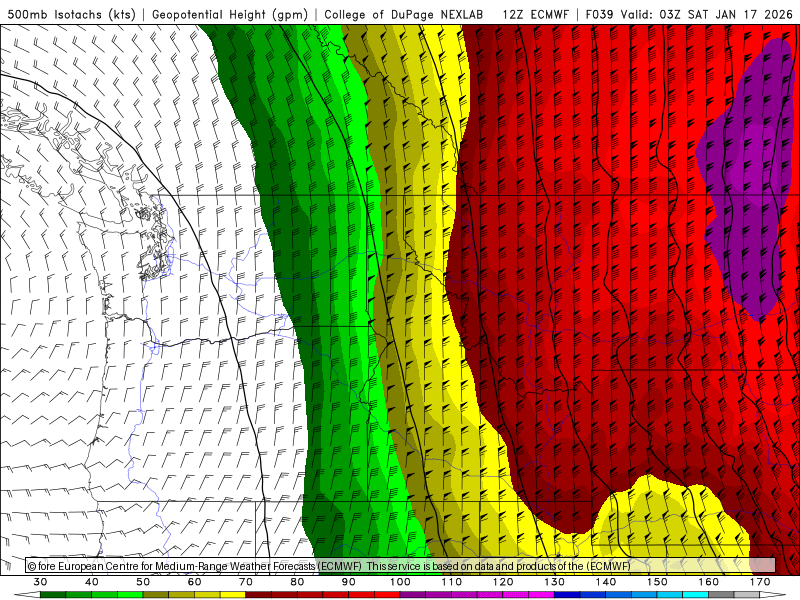Pick the dark gray 160-165 kt legend swatch

point(721,595)
